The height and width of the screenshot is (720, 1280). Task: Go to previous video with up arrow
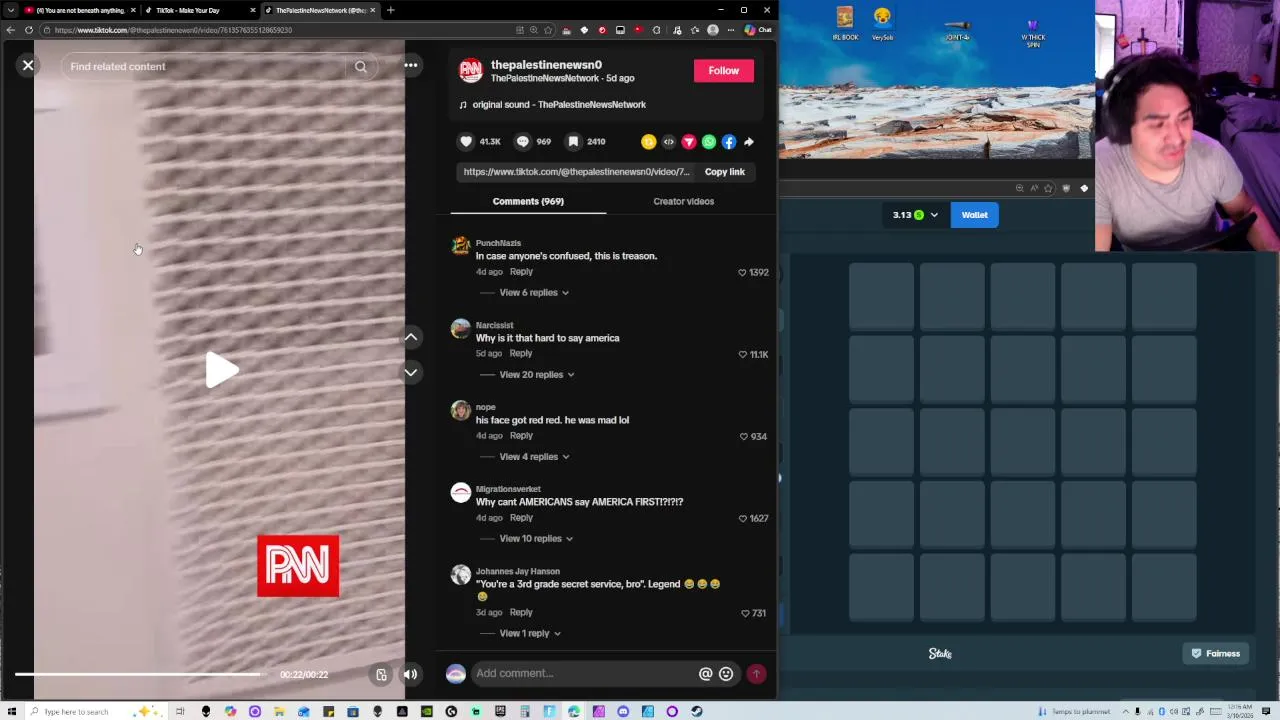point(411,338)
